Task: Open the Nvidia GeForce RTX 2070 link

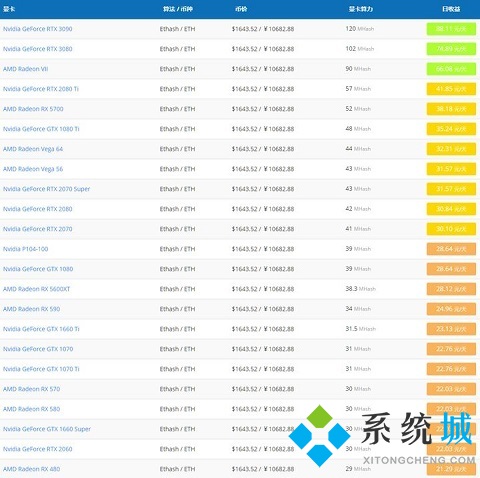Action: click(x=37, y=229)
